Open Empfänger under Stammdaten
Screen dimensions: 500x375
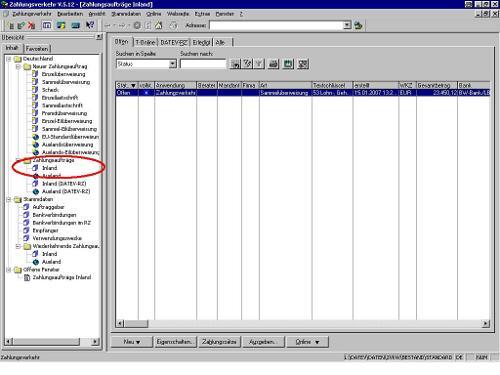point(45,230)
